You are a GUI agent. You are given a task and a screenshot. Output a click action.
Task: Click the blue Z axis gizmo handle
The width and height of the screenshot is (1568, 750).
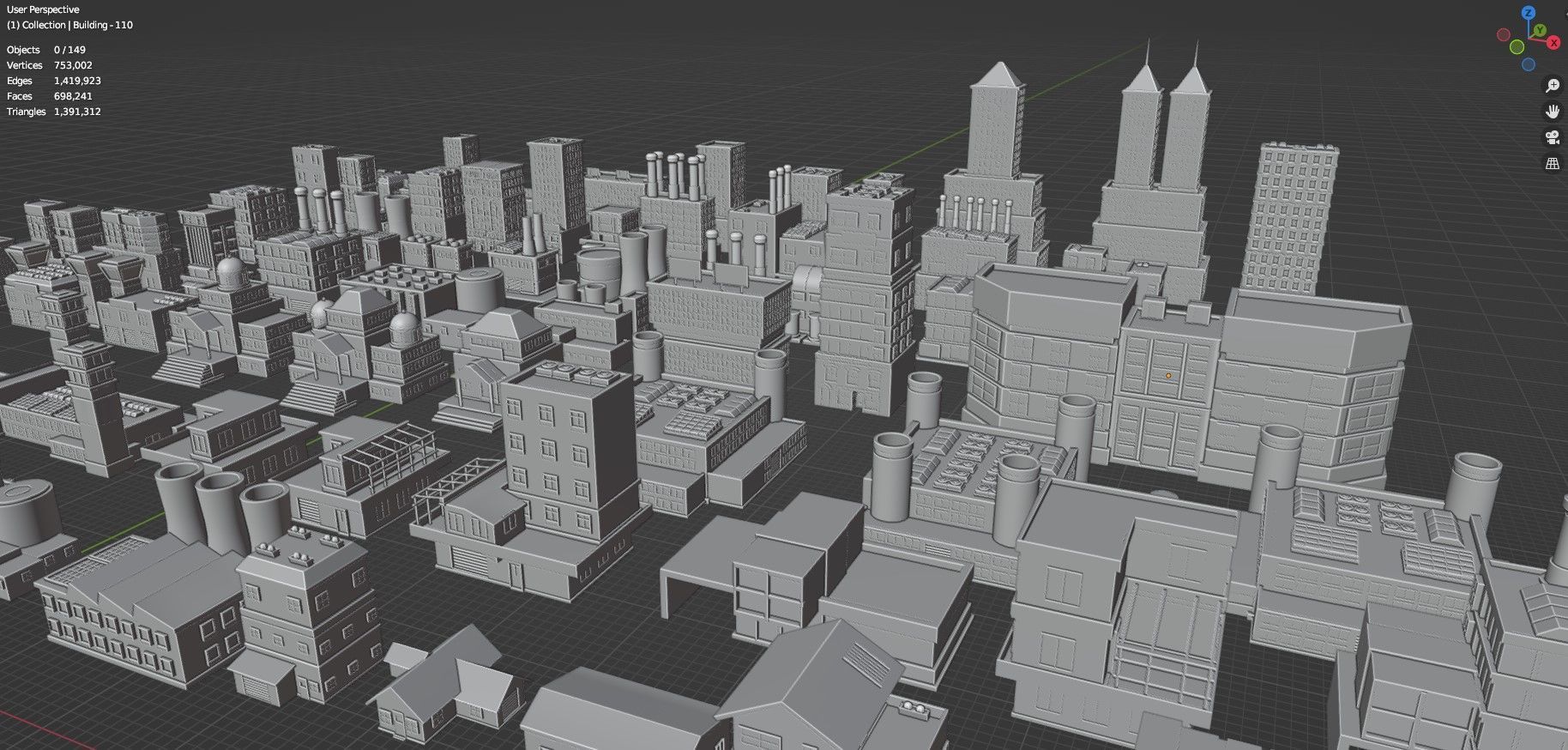[1528, 13]
